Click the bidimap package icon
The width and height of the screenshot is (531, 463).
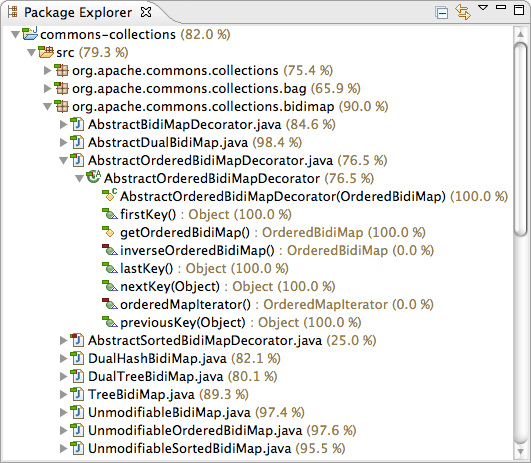[61, 106]
